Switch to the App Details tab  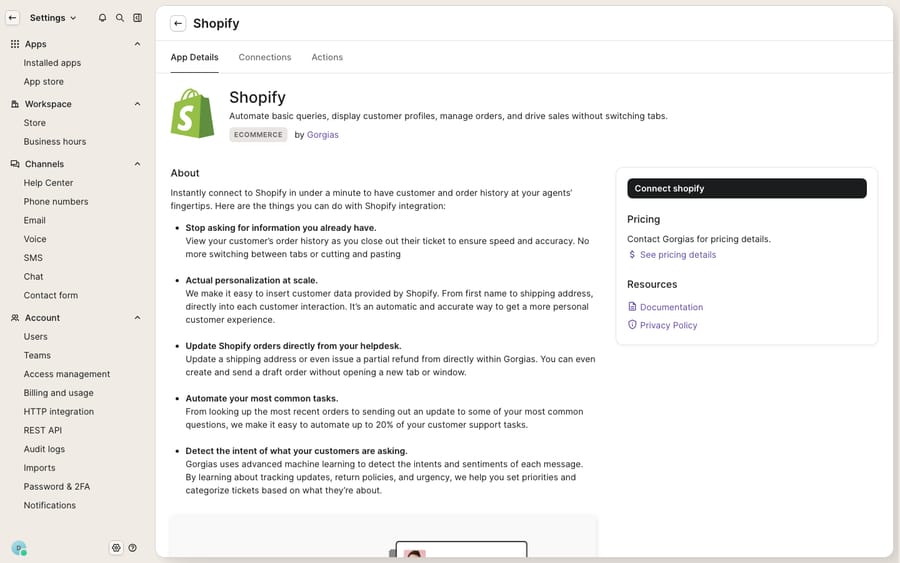coord(195,57)
